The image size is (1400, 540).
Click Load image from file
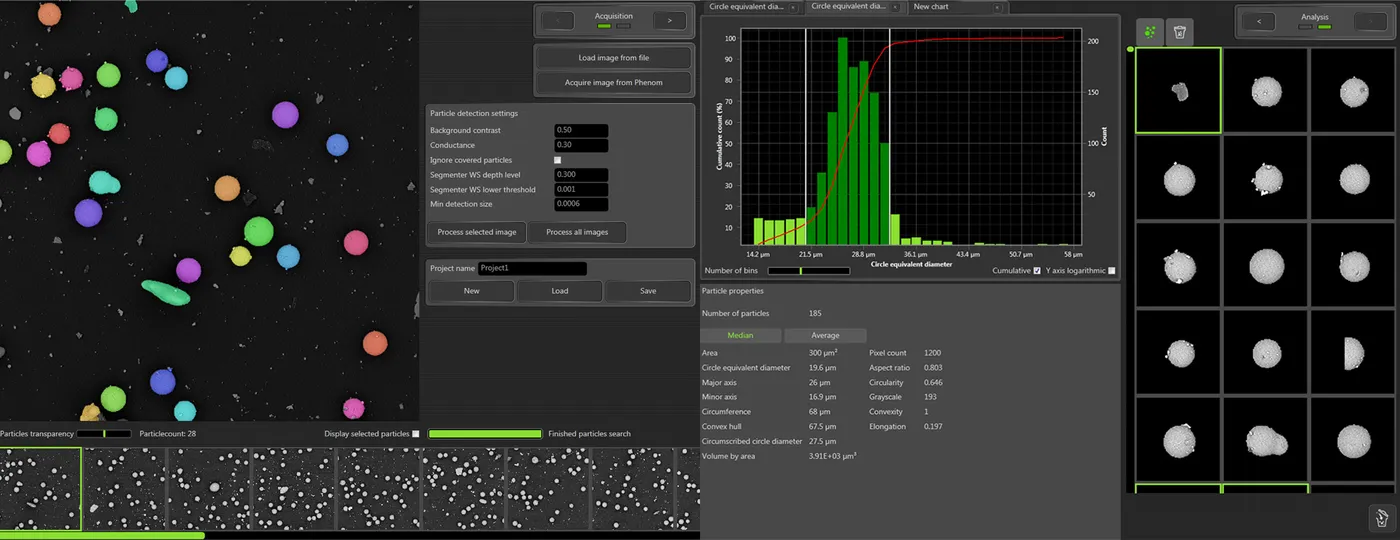point(613,58)
